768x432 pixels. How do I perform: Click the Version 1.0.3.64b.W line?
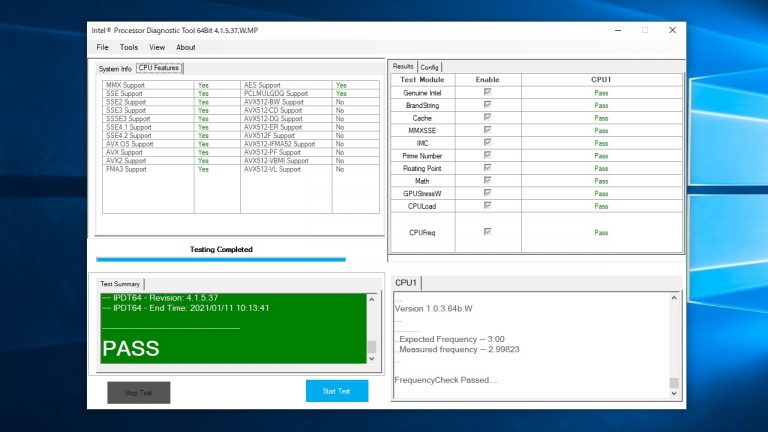433,309
